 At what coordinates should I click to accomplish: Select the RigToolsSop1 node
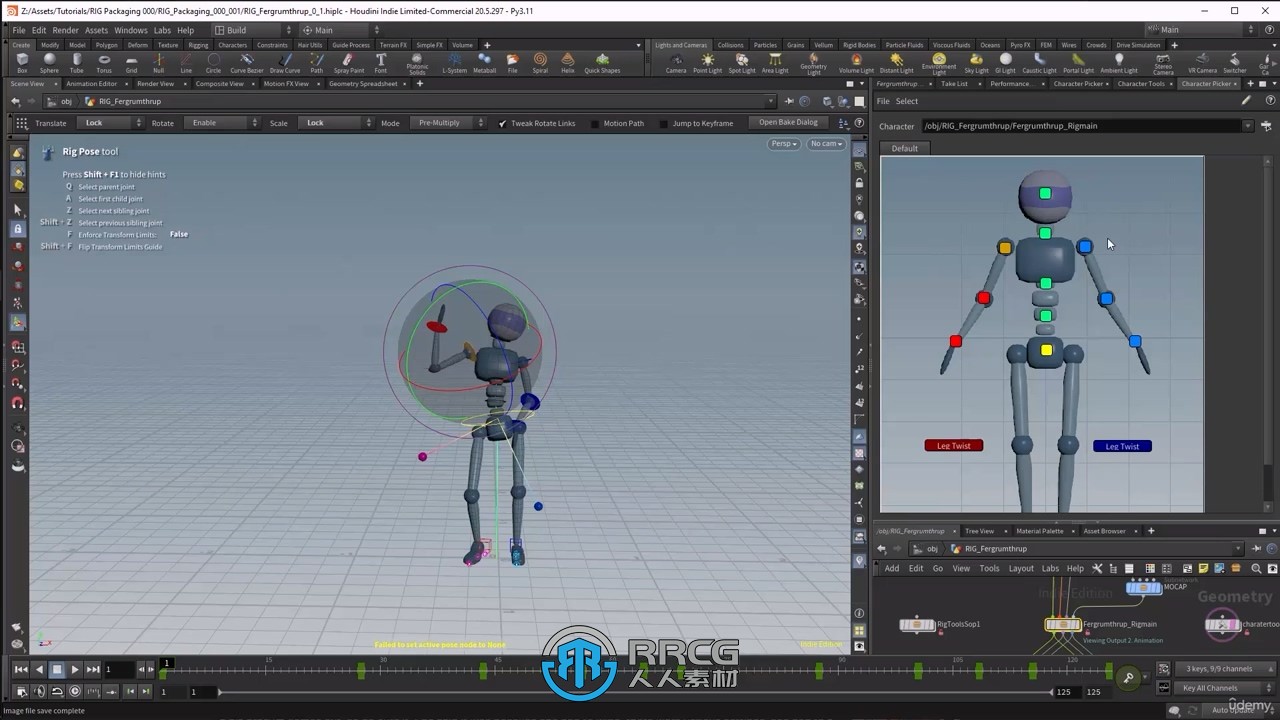tap(917, 624)
